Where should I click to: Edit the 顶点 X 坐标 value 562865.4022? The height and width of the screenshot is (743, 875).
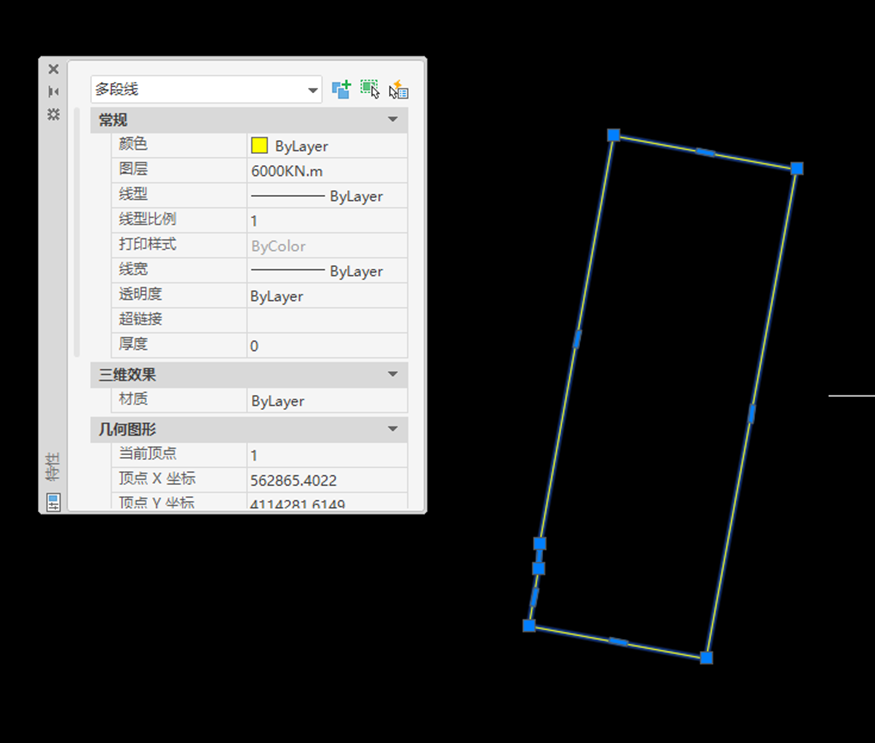[327, 480]
